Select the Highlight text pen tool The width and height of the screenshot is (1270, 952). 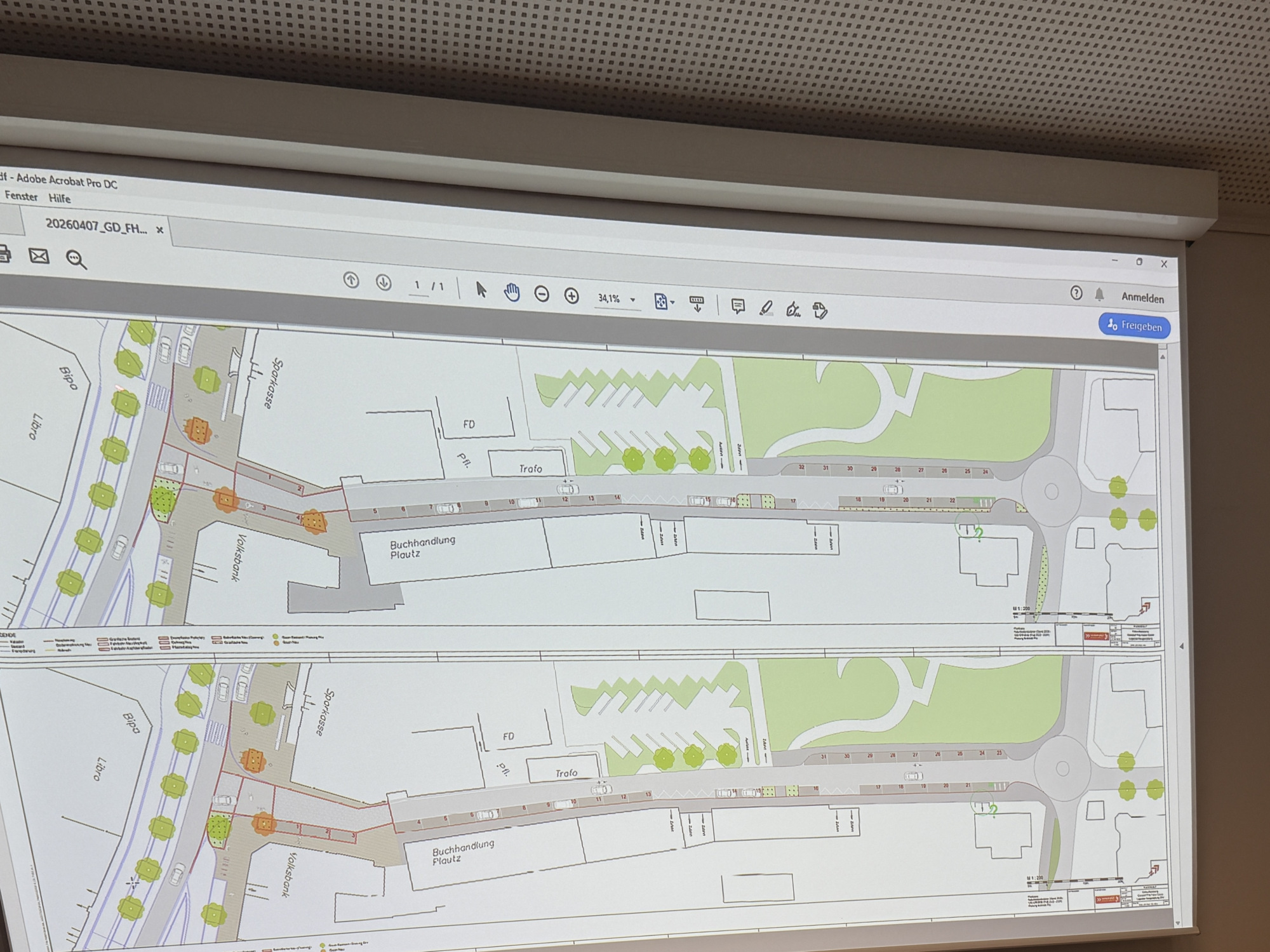tap(766, 309)
